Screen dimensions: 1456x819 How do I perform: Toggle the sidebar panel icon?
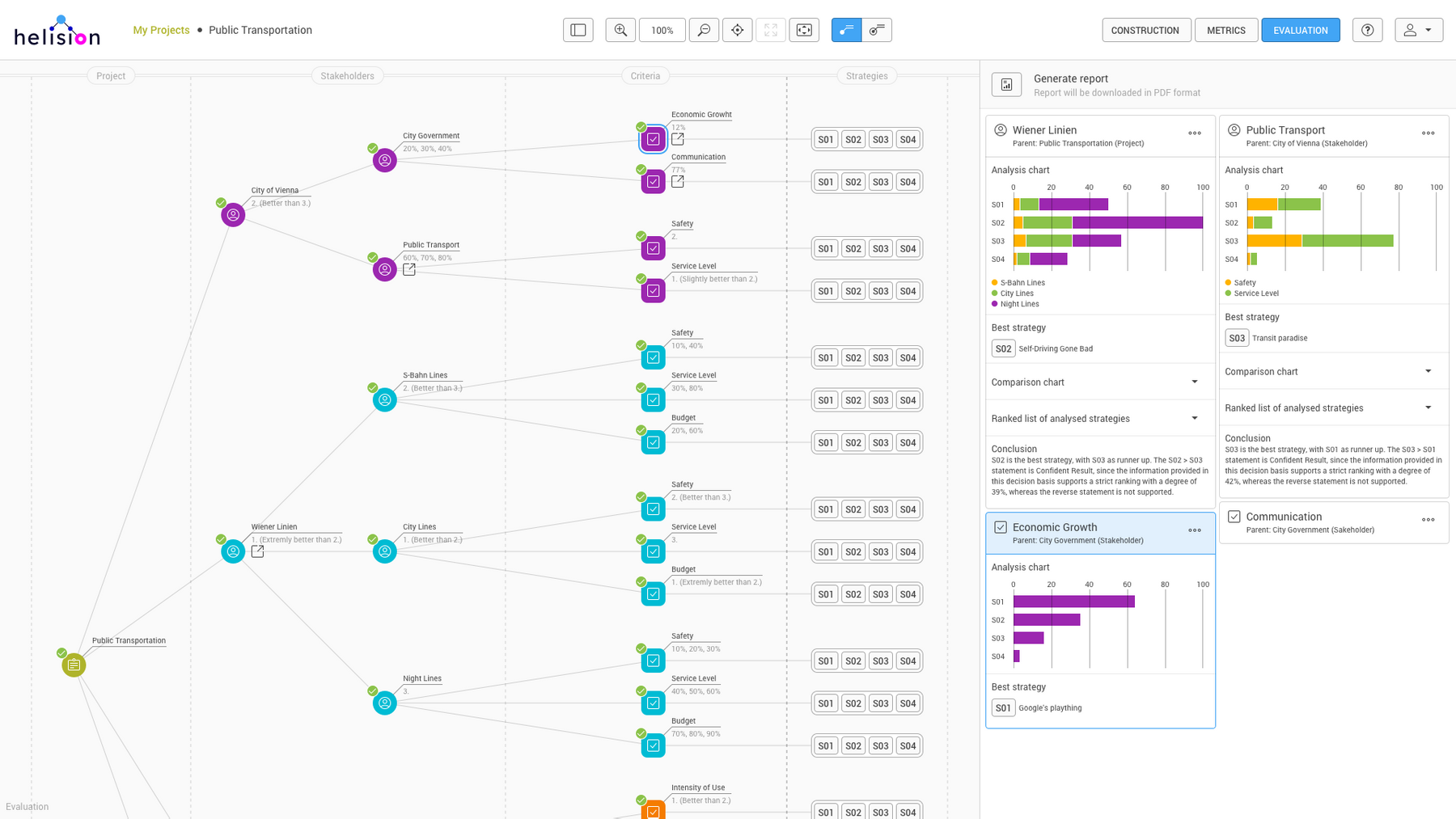578,30
